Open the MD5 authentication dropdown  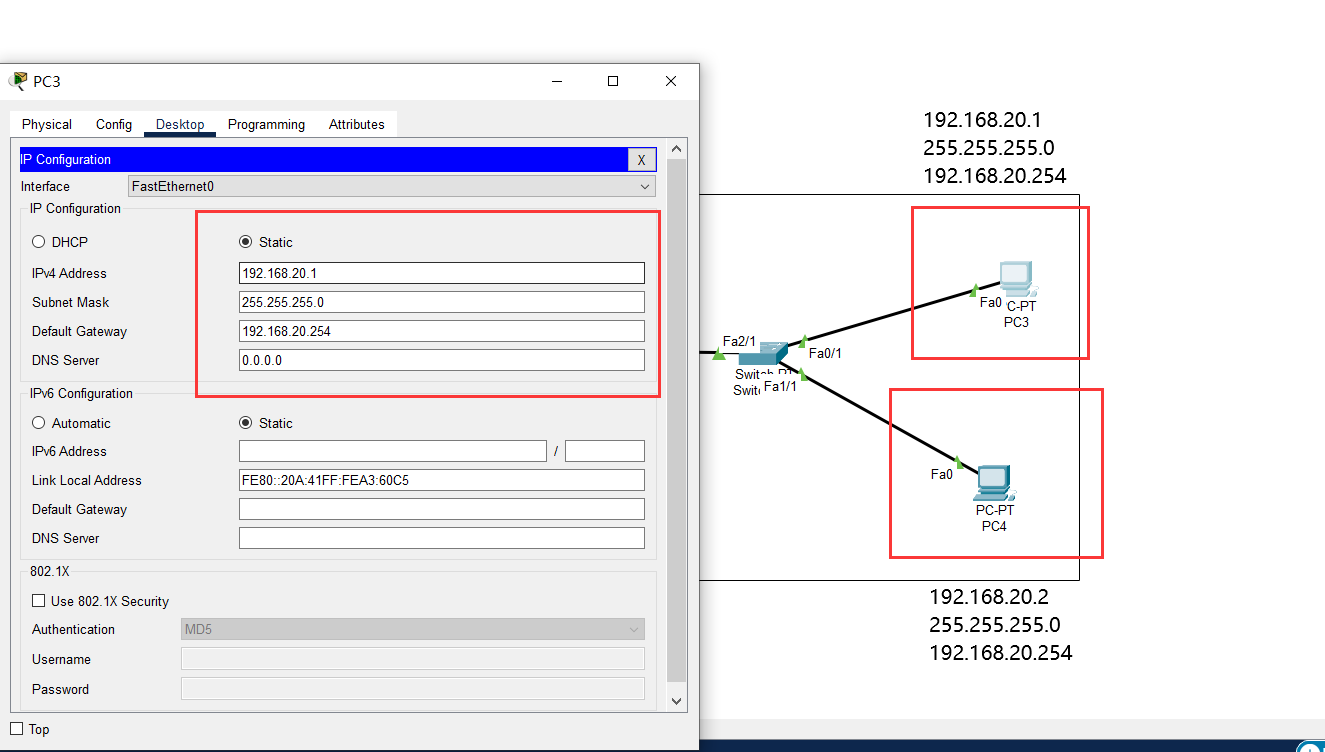pyautogui.click(x=413, y=629)
